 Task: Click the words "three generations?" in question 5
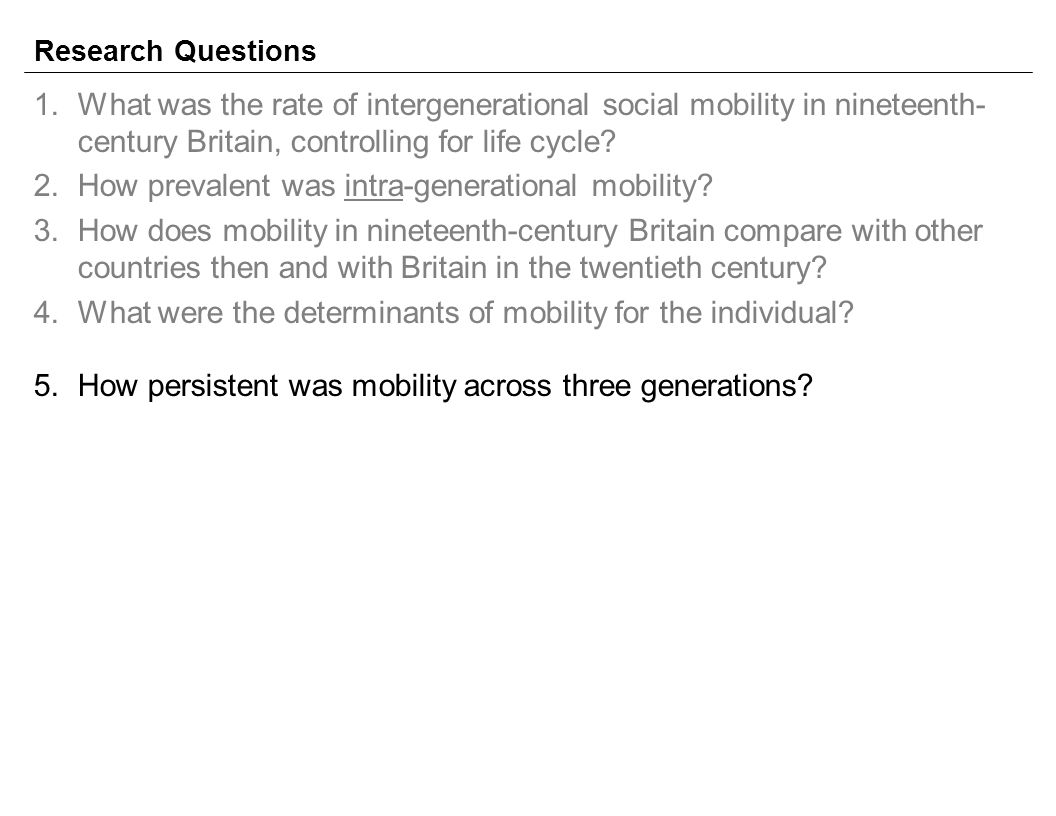coord(688,386)
